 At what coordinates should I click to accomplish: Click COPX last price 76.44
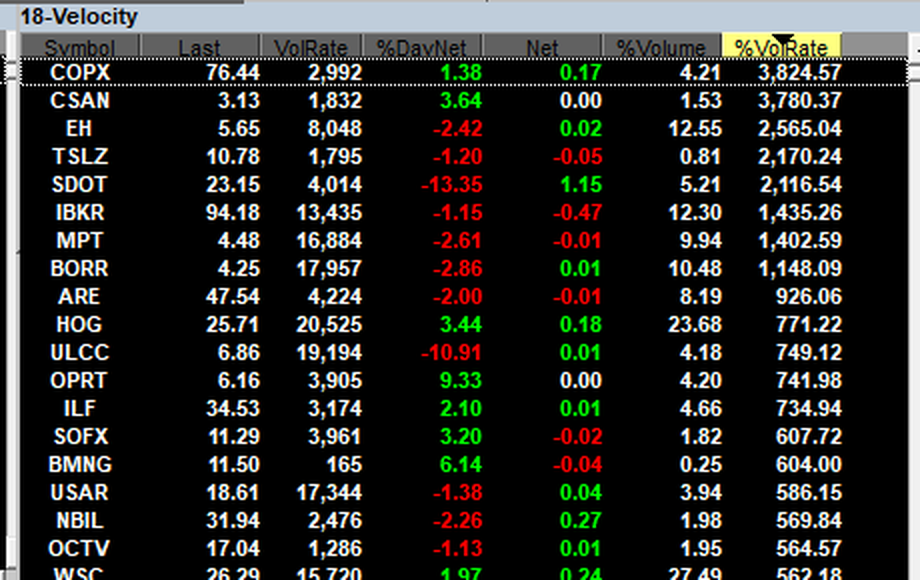point(233,73)
